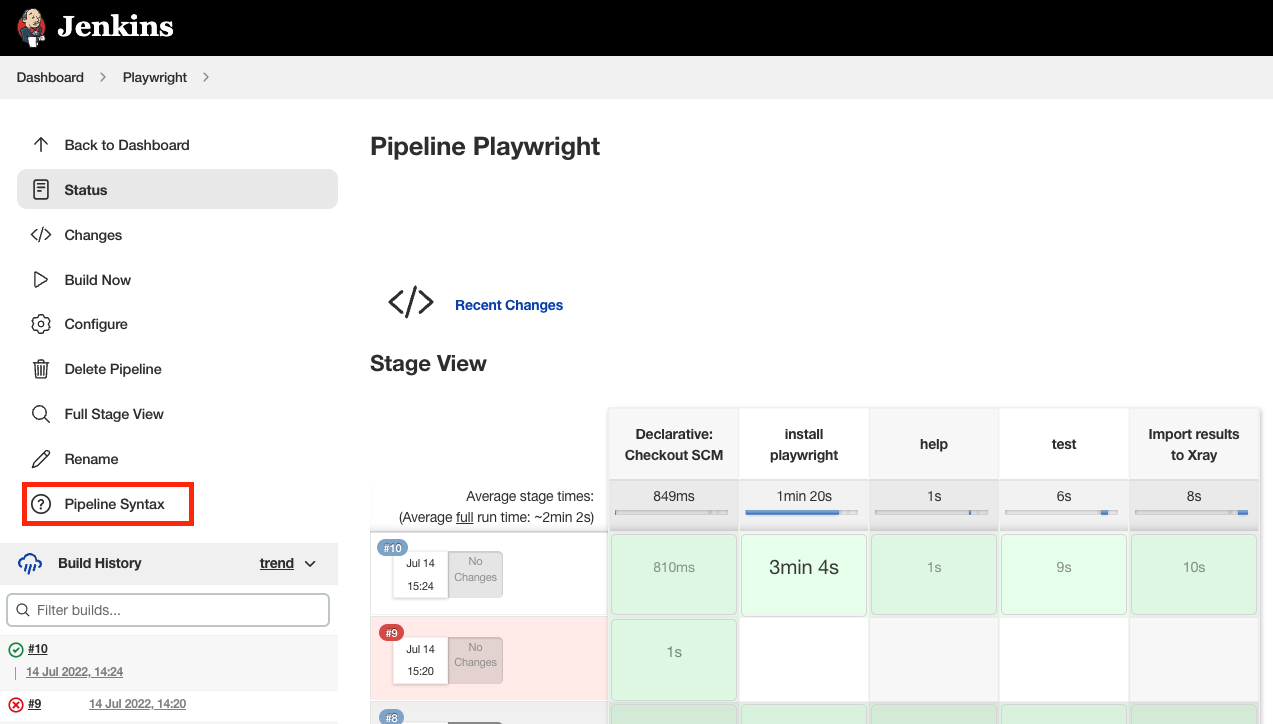
Task: Click the Pipeline Syntax question mark icon
Action: 41,504
